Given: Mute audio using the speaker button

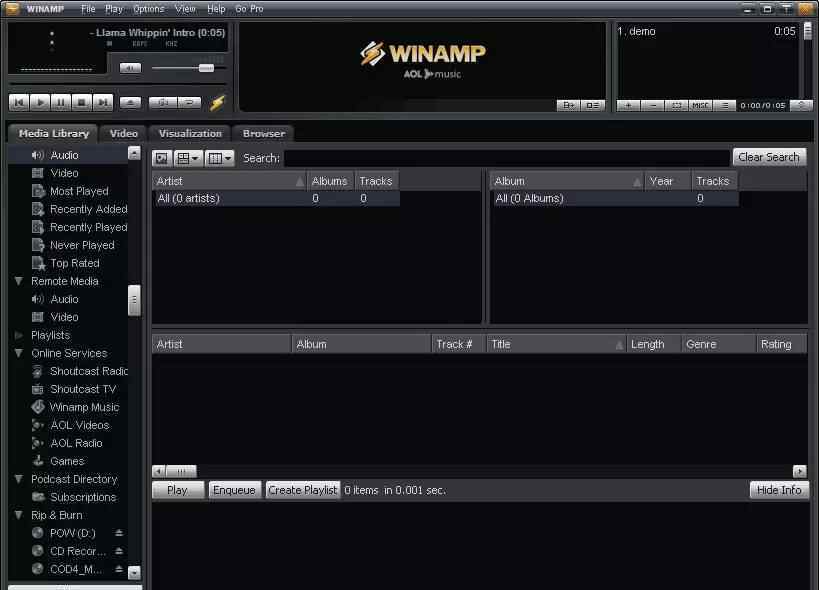Looking at the screenshot, I should [x=130, y=68].
